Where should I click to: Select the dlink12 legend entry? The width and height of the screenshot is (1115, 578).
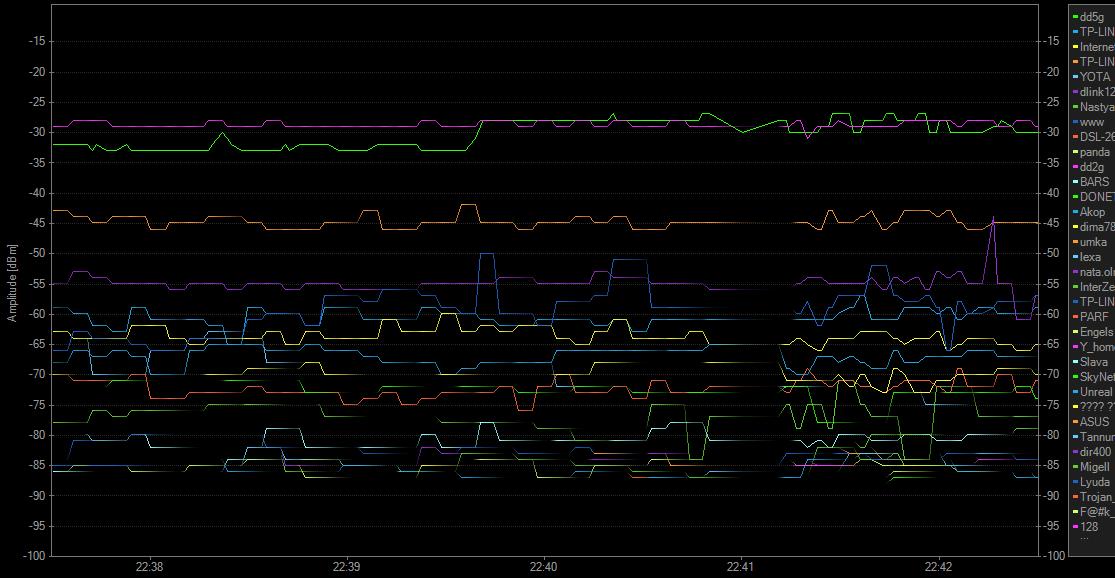tap(1094, 92)
